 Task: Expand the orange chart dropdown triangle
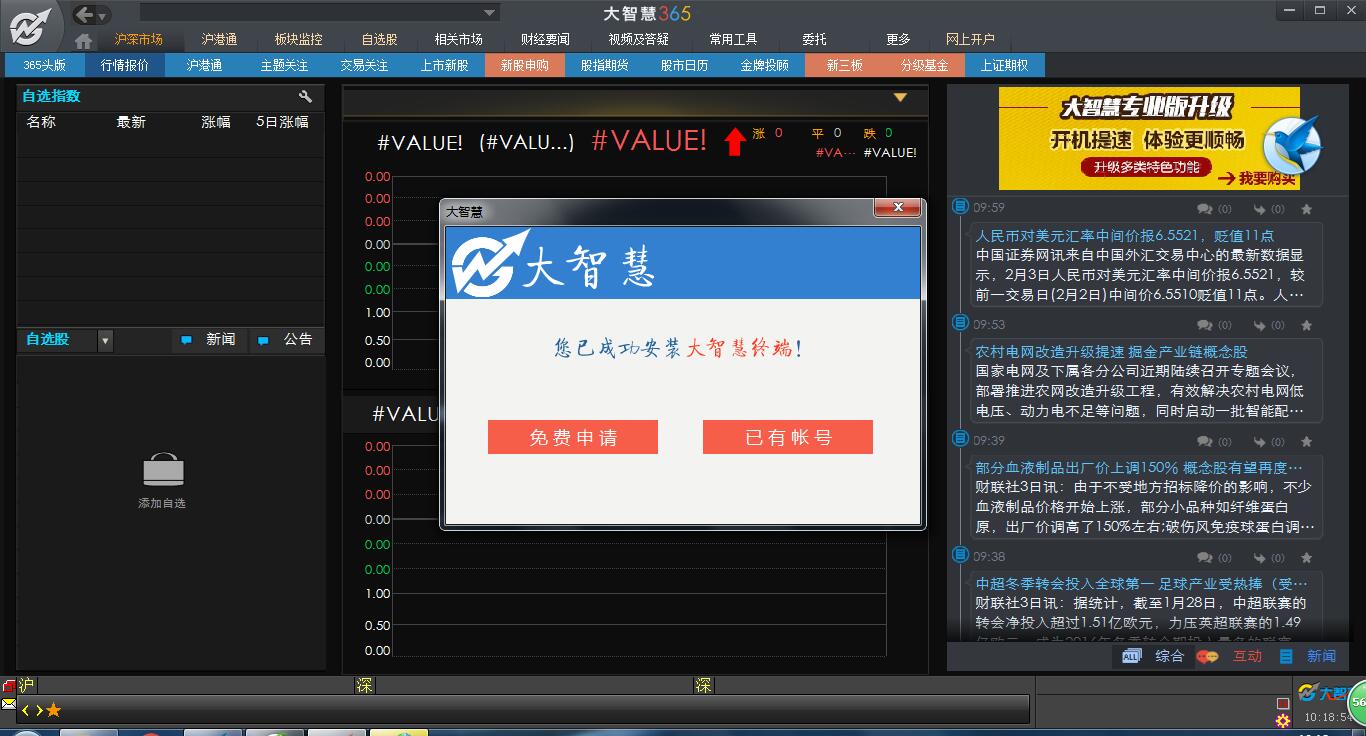900,97
